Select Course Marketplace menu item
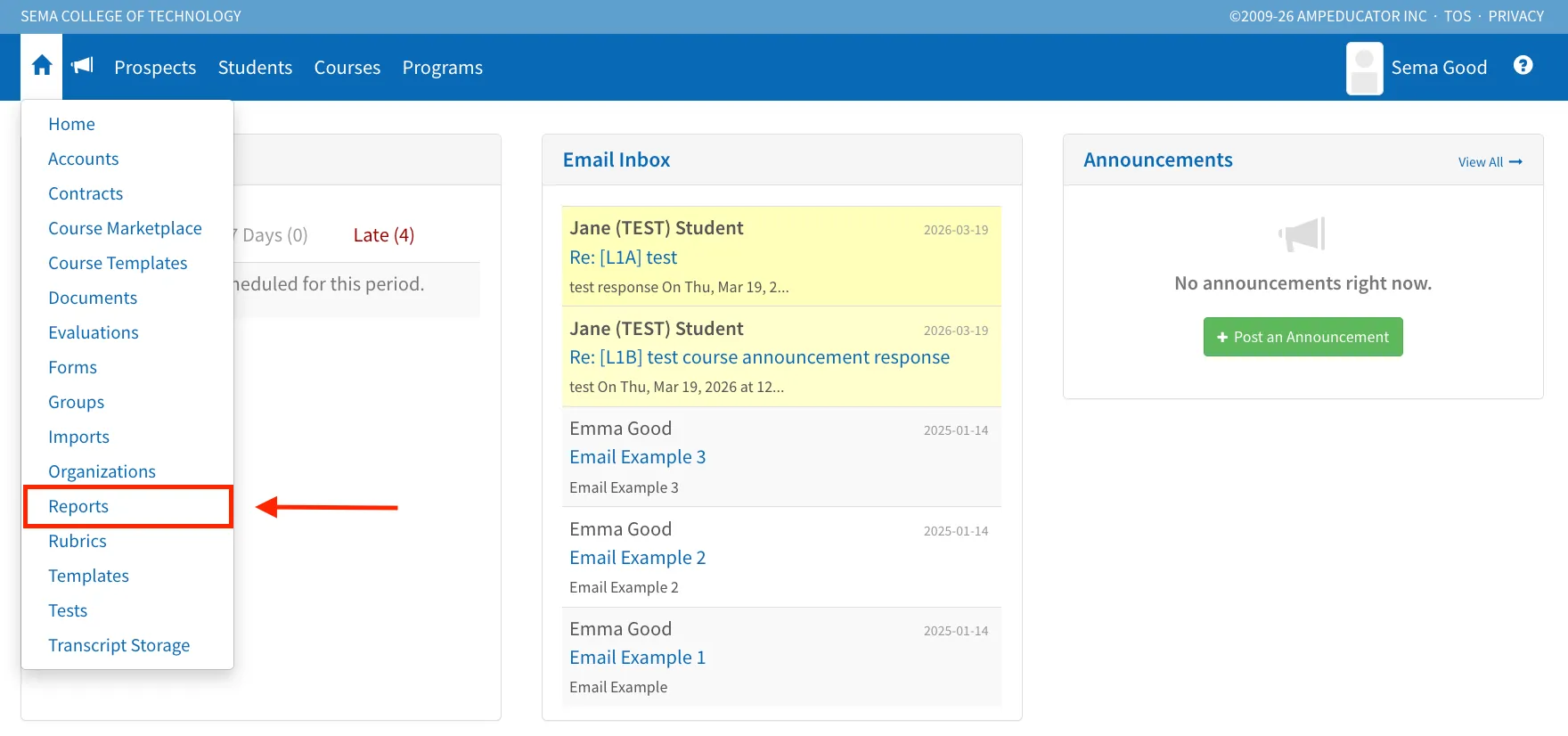 [x=125, y=228]
